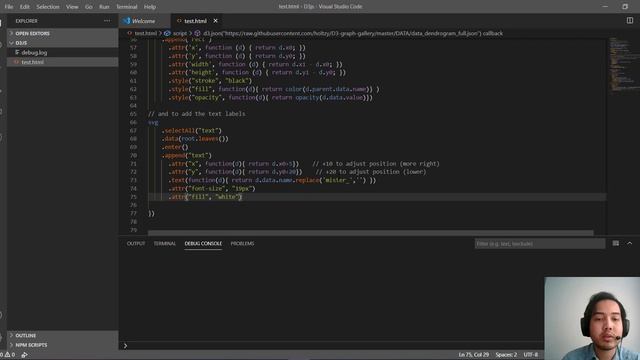Image resolution: width=640 pixels, height=360 pixels.
Task: Open the Go menu
Action: 89,7
